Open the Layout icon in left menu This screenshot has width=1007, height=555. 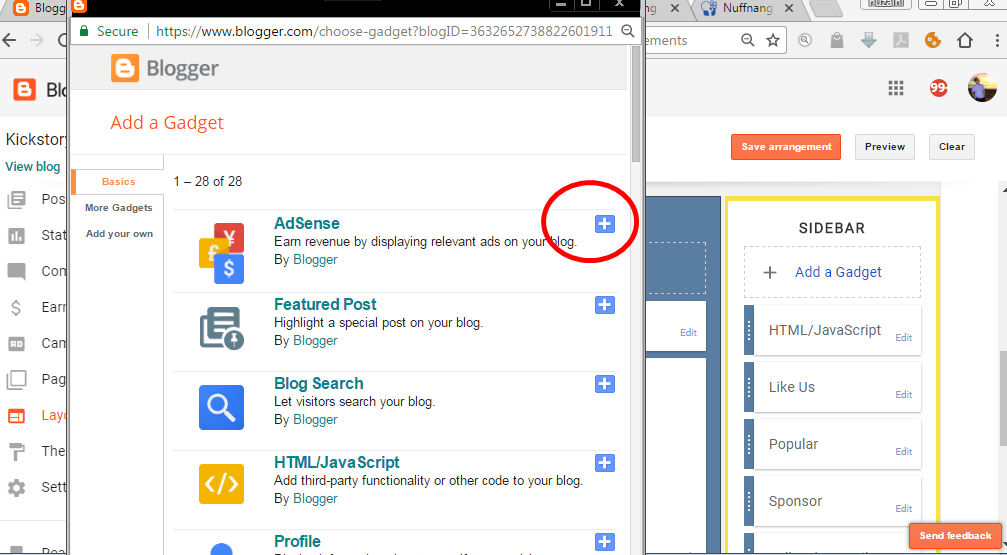click(17, 416)
